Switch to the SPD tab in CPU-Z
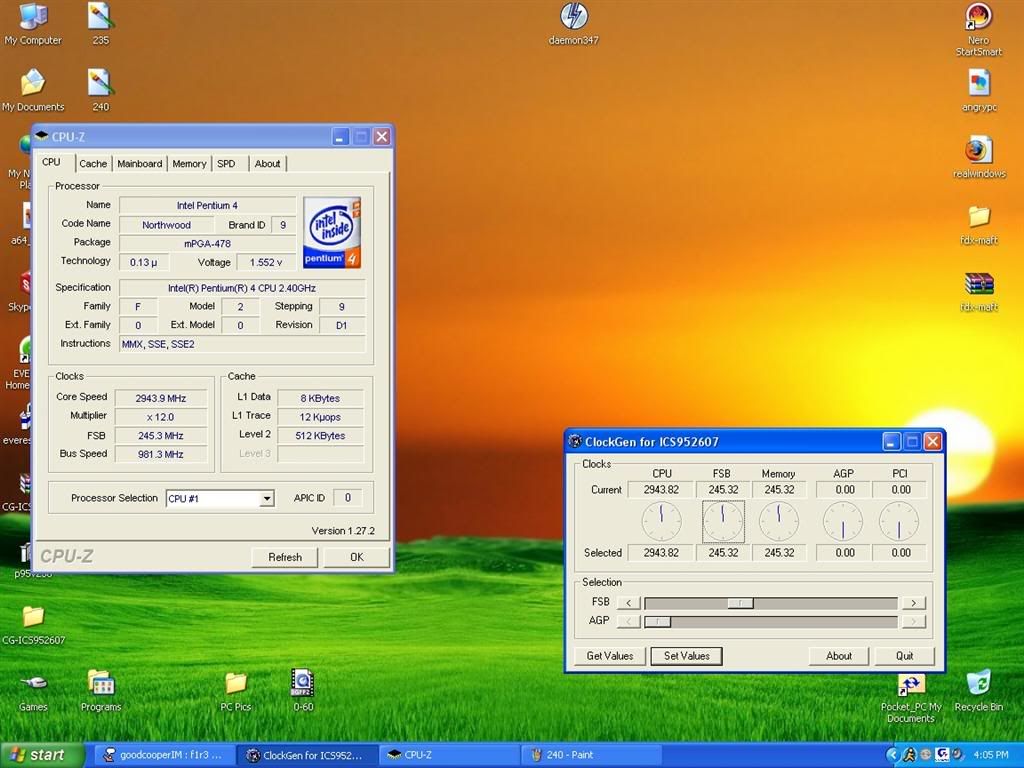The image size is (1024, 768). click(x=226, y=164)
